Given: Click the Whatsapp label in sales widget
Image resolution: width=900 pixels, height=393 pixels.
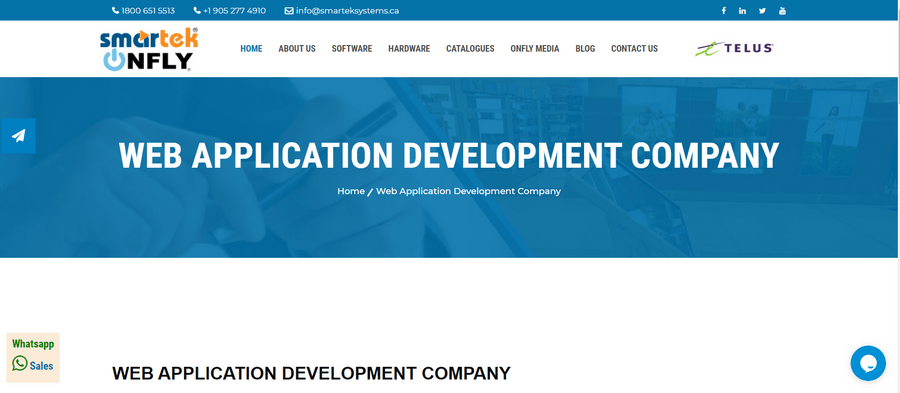Looking at the screenshot, I should 33,344.
